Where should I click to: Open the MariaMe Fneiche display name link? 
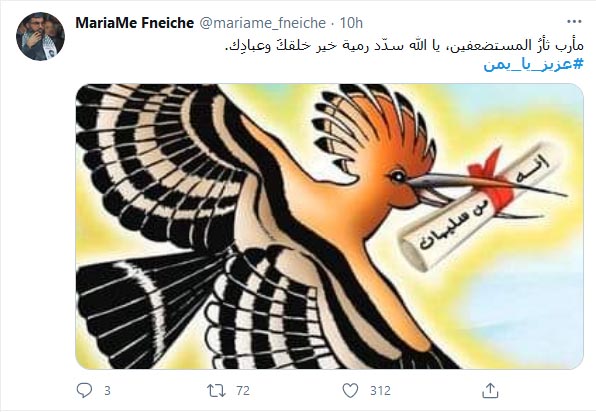pyautogui.click(x=135, y=23)
